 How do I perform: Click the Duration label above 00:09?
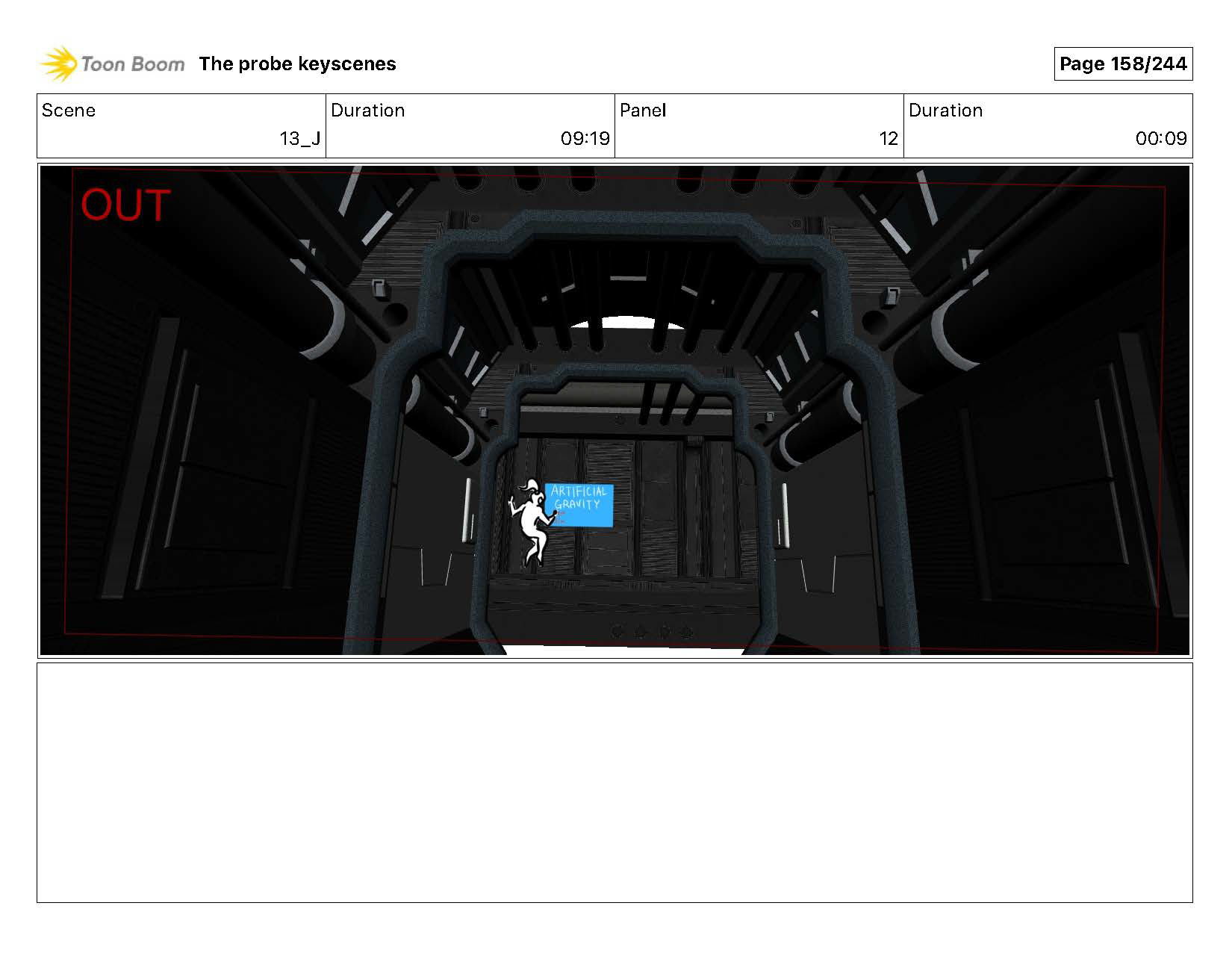(945, 111)
